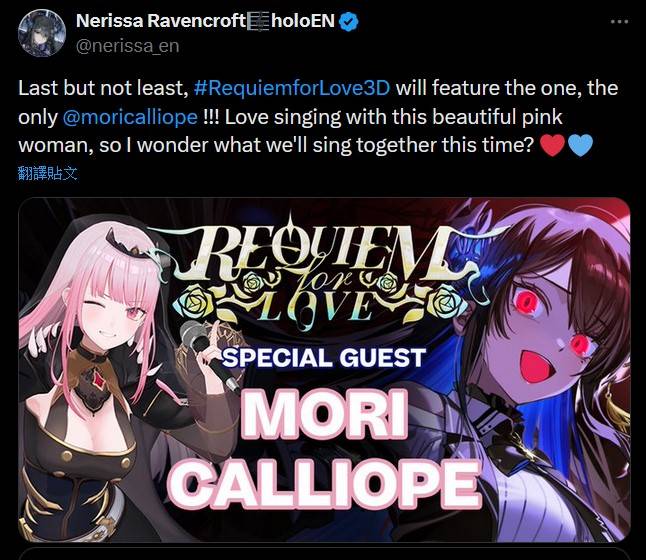Viewport: 646px width, 560px height.
Task: Click the SPECIAL GUEST caption in image
Action: coord(324,358)
